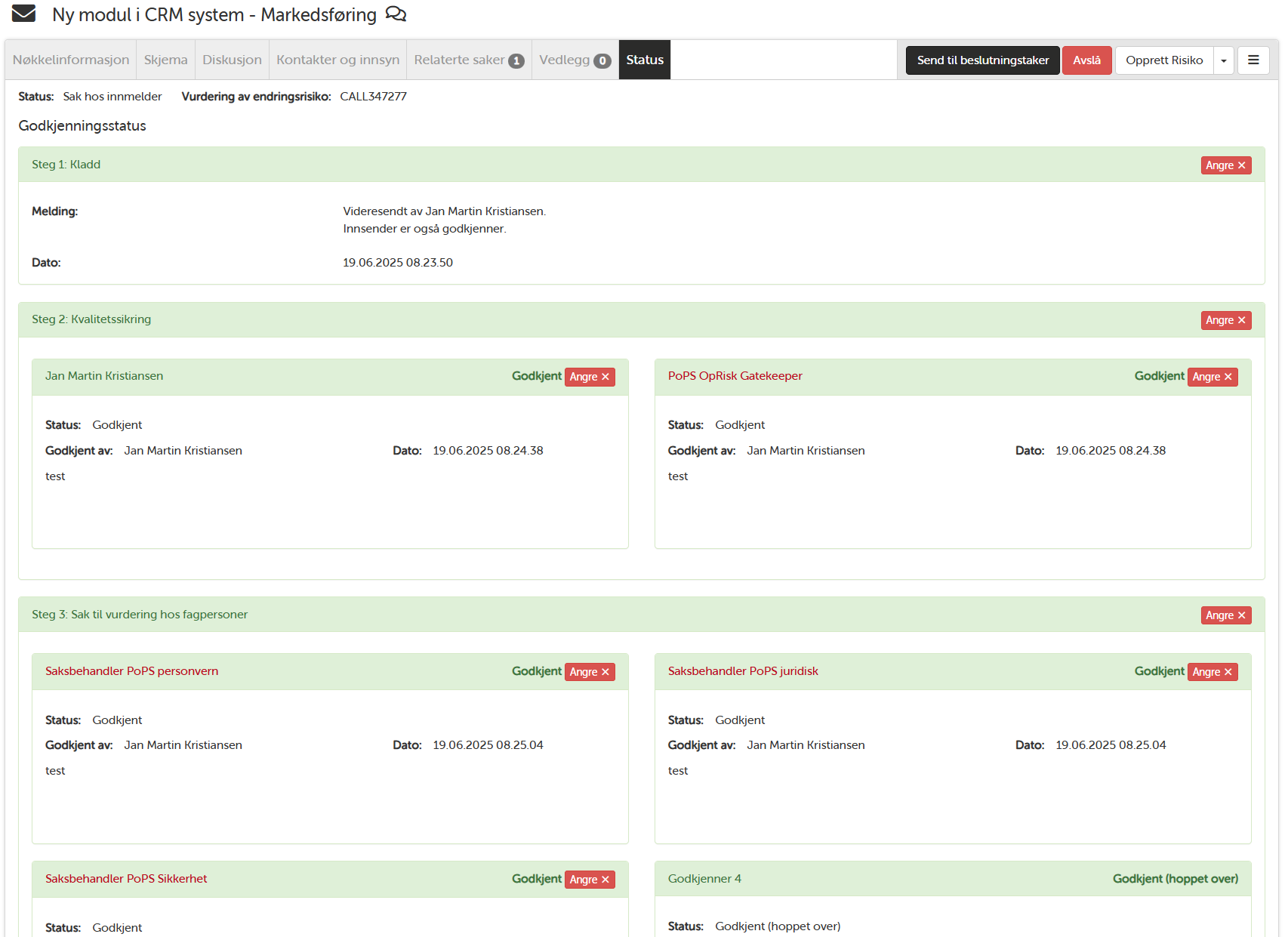
Task: Click Angre on Steg 2: Kvalitetssikring header
Action: point(1225,320)
